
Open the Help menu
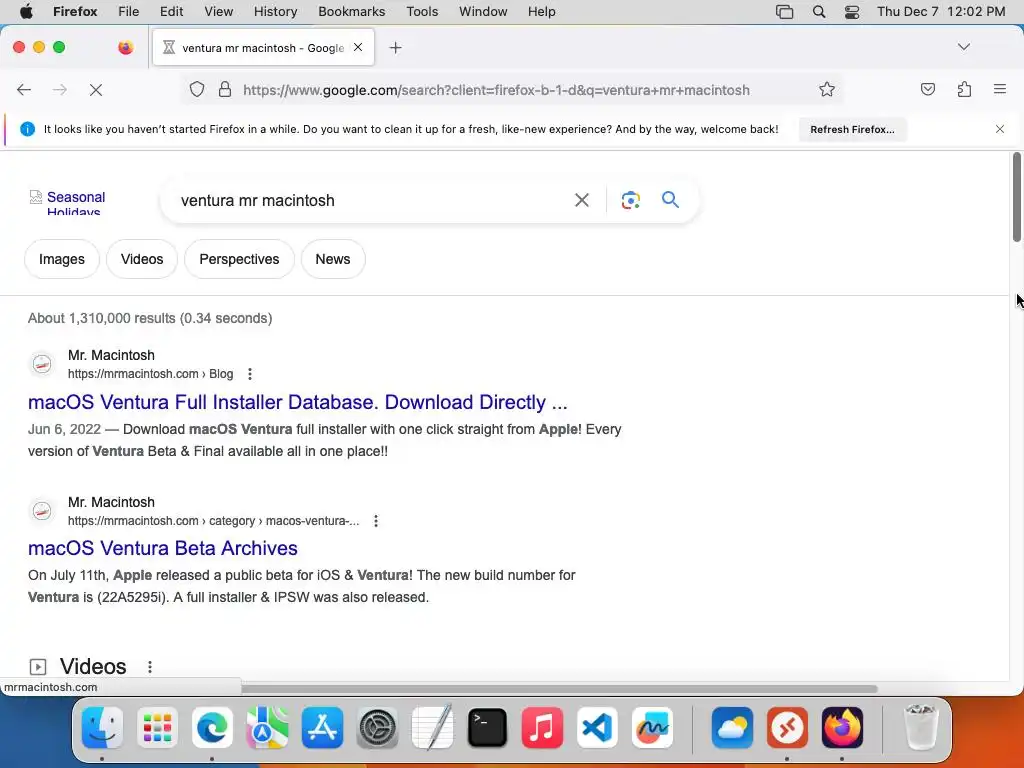(x=541, y=11)
